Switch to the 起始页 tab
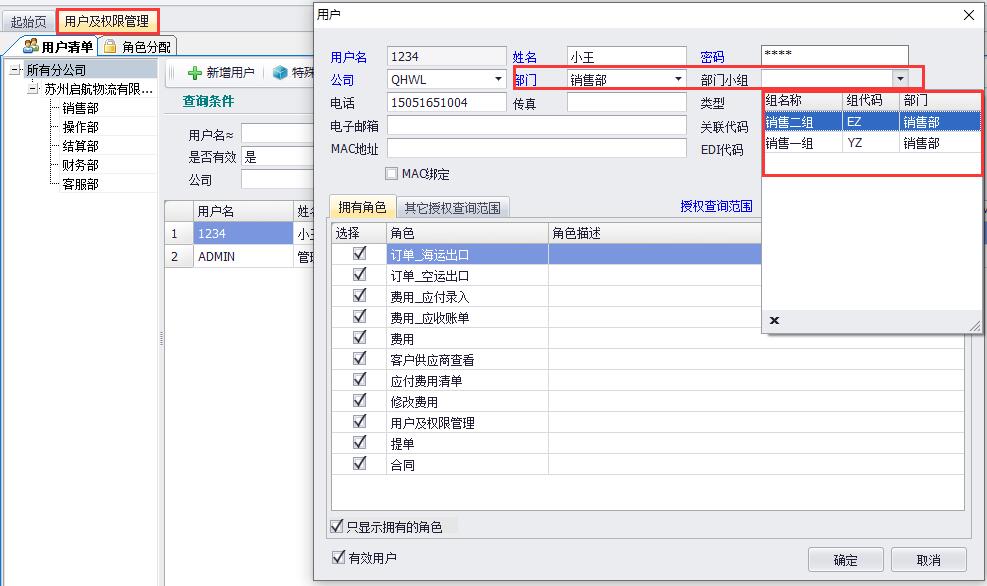Image resolution: width=987 pixels, height=586 pixels. [28, 21]
